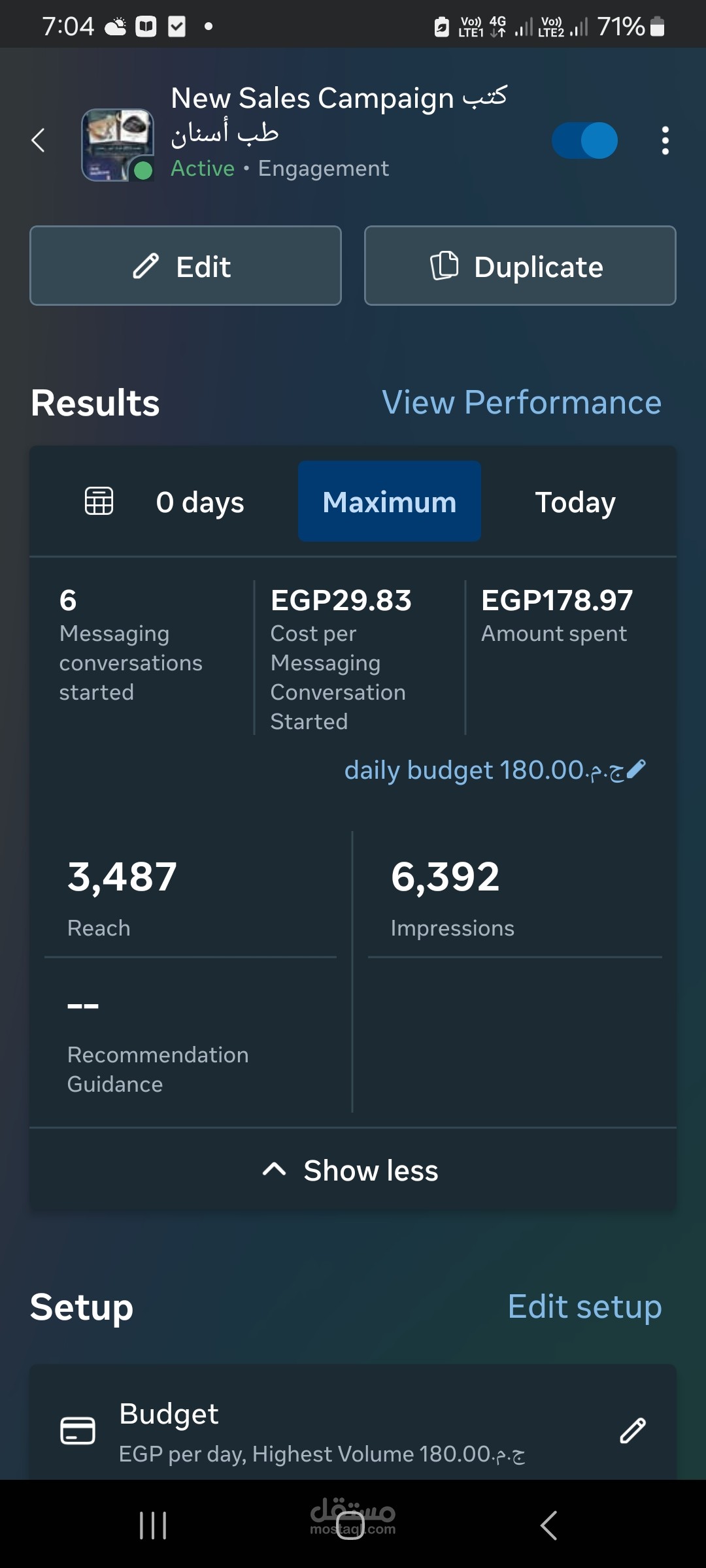Switch to the Today tab
Image resolution: width=706 pixels, height=1568 pixels.
575,502
